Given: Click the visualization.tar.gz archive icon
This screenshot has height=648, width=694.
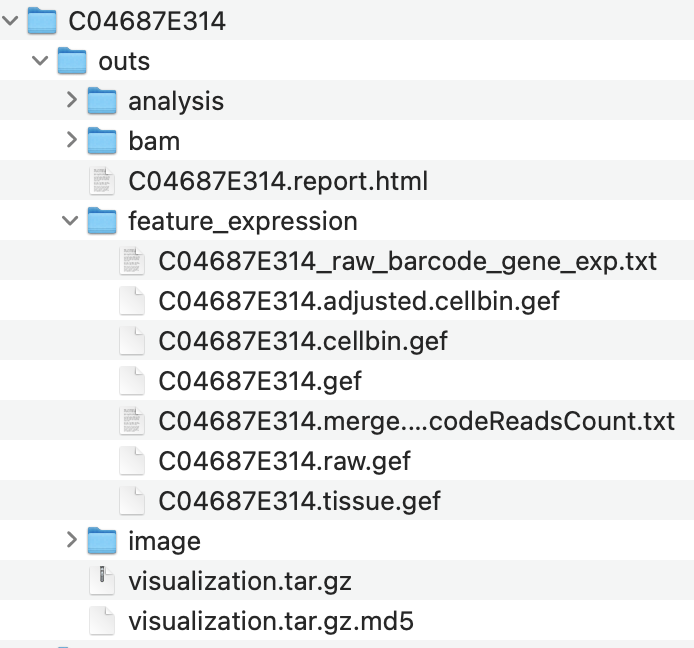Looking at the screenshot, I should point(102,581).
